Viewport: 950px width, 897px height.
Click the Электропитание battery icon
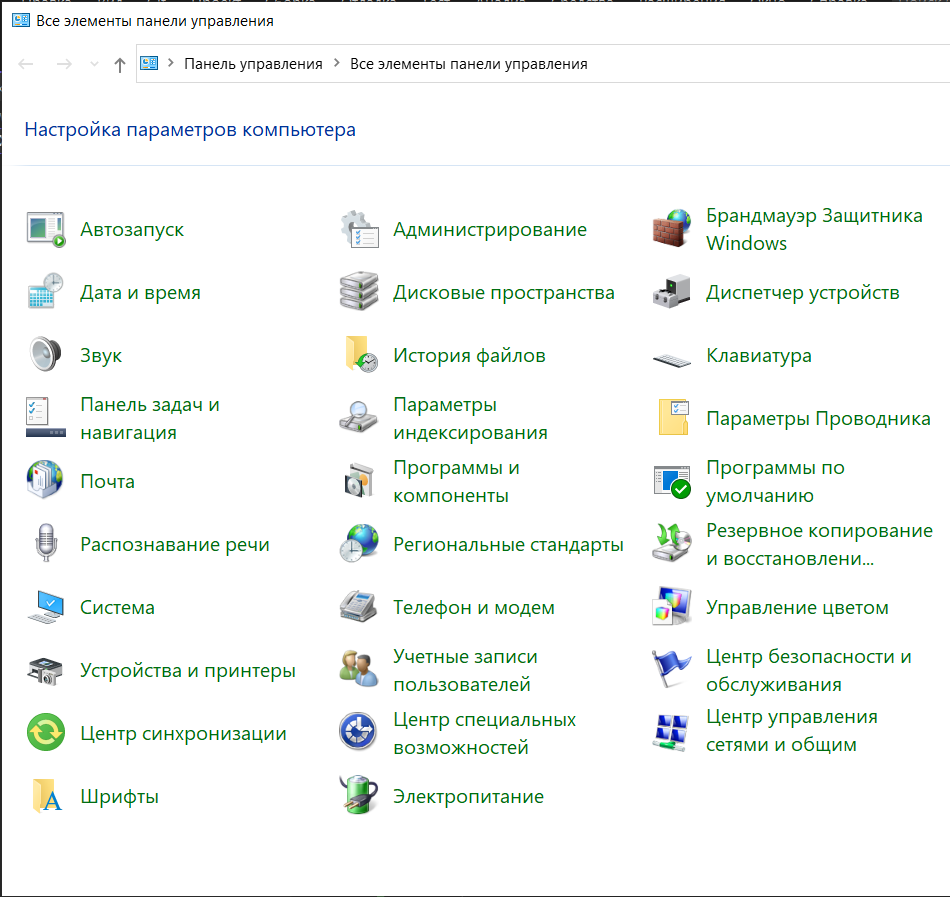tap(359, 796)
